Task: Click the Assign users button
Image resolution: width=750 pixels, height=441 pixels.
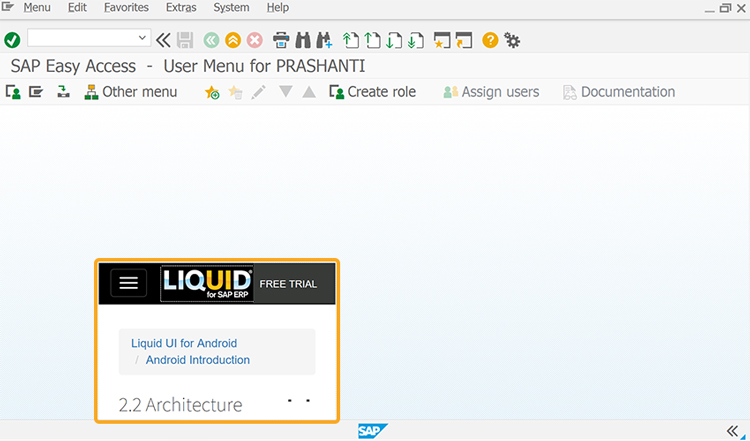Action: point(491,92)
